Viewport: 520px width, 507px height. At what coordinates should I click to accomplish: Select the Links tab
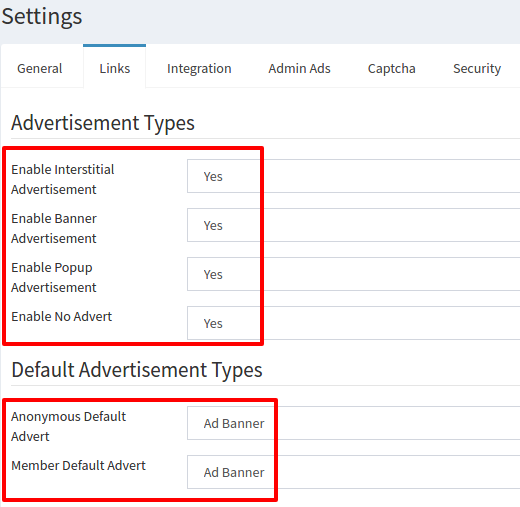115,68
